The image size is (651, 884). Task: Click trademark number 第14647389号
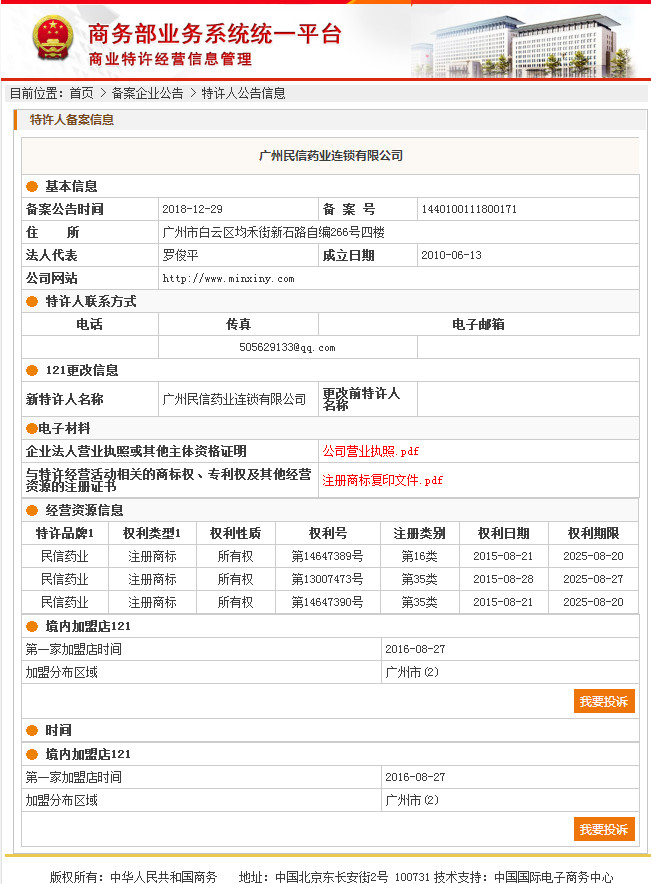pyautogui.click(x=327, y=556)
